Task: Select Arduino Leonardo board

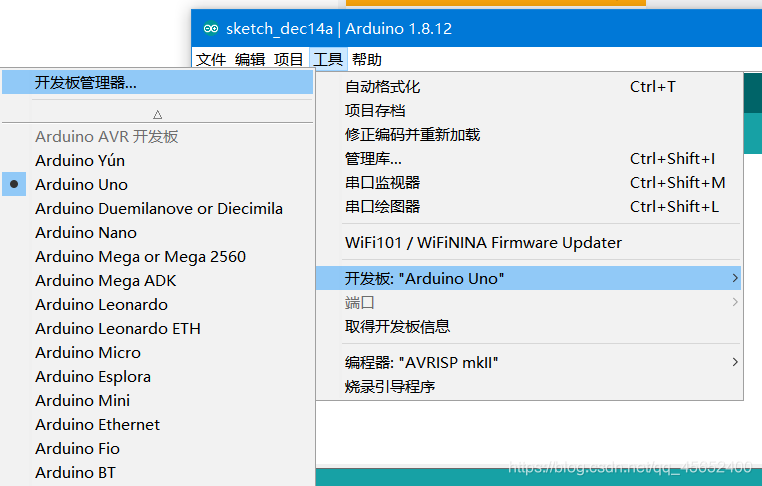Action: pos(157,304)
